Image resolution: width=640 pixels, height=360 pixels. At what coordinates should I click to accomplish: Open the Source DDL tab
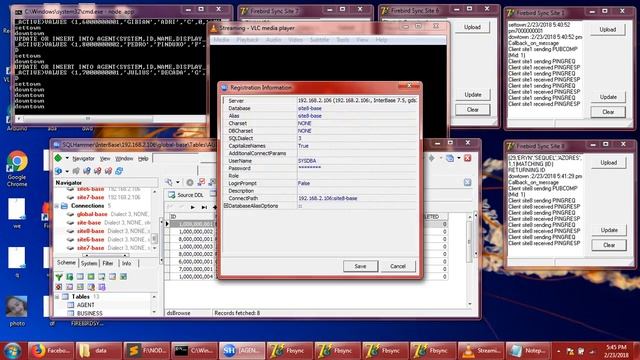pos(186,195)
